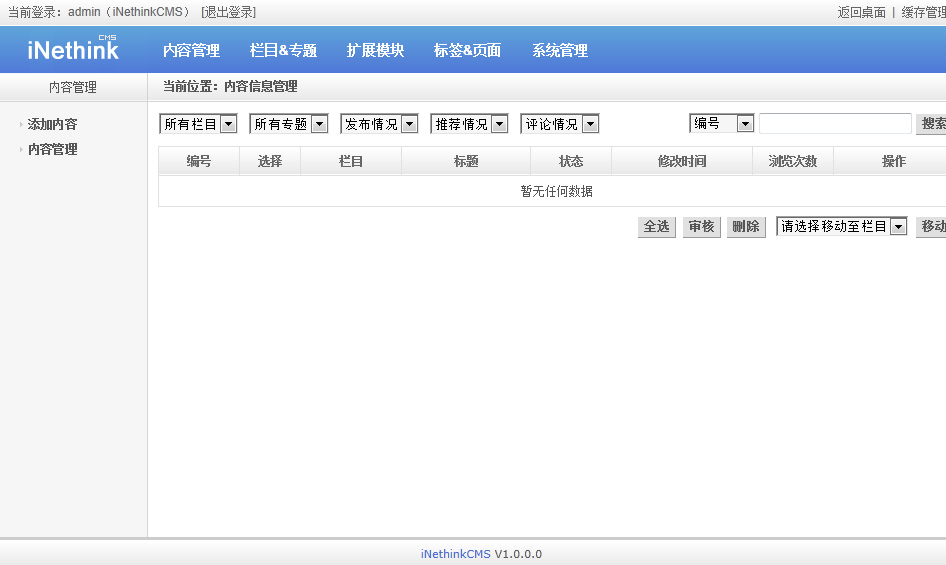Expand the 所有栏目 dropdown

tap(198, 124)
